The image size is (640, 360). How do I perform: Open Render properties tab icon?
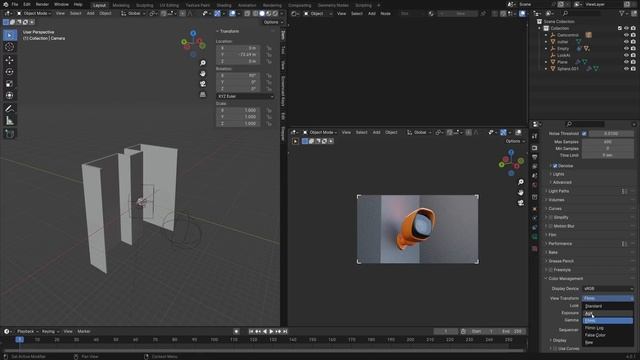[x=535, y=148]
